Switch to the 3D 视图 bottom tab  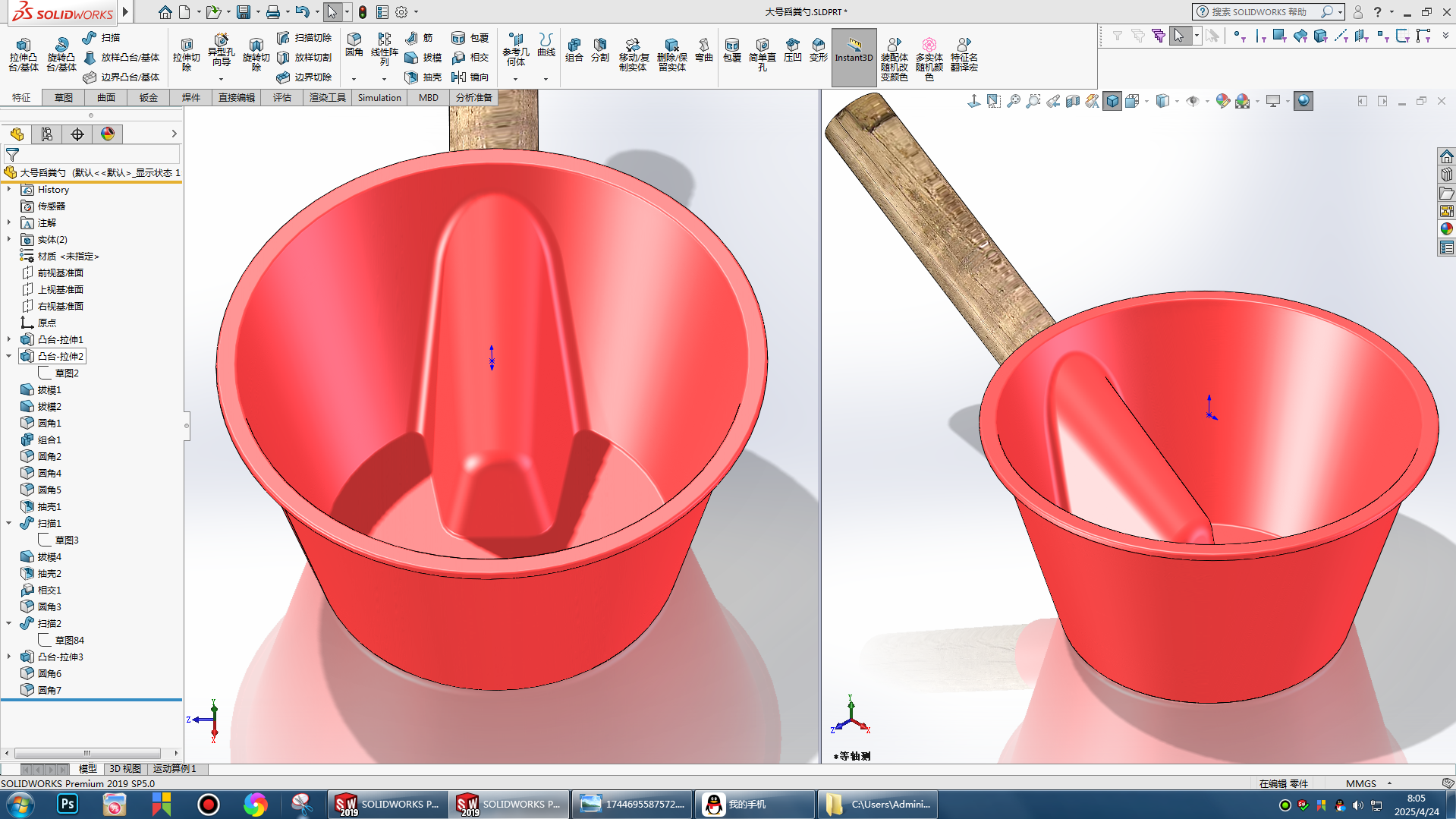tap(125, 769)
